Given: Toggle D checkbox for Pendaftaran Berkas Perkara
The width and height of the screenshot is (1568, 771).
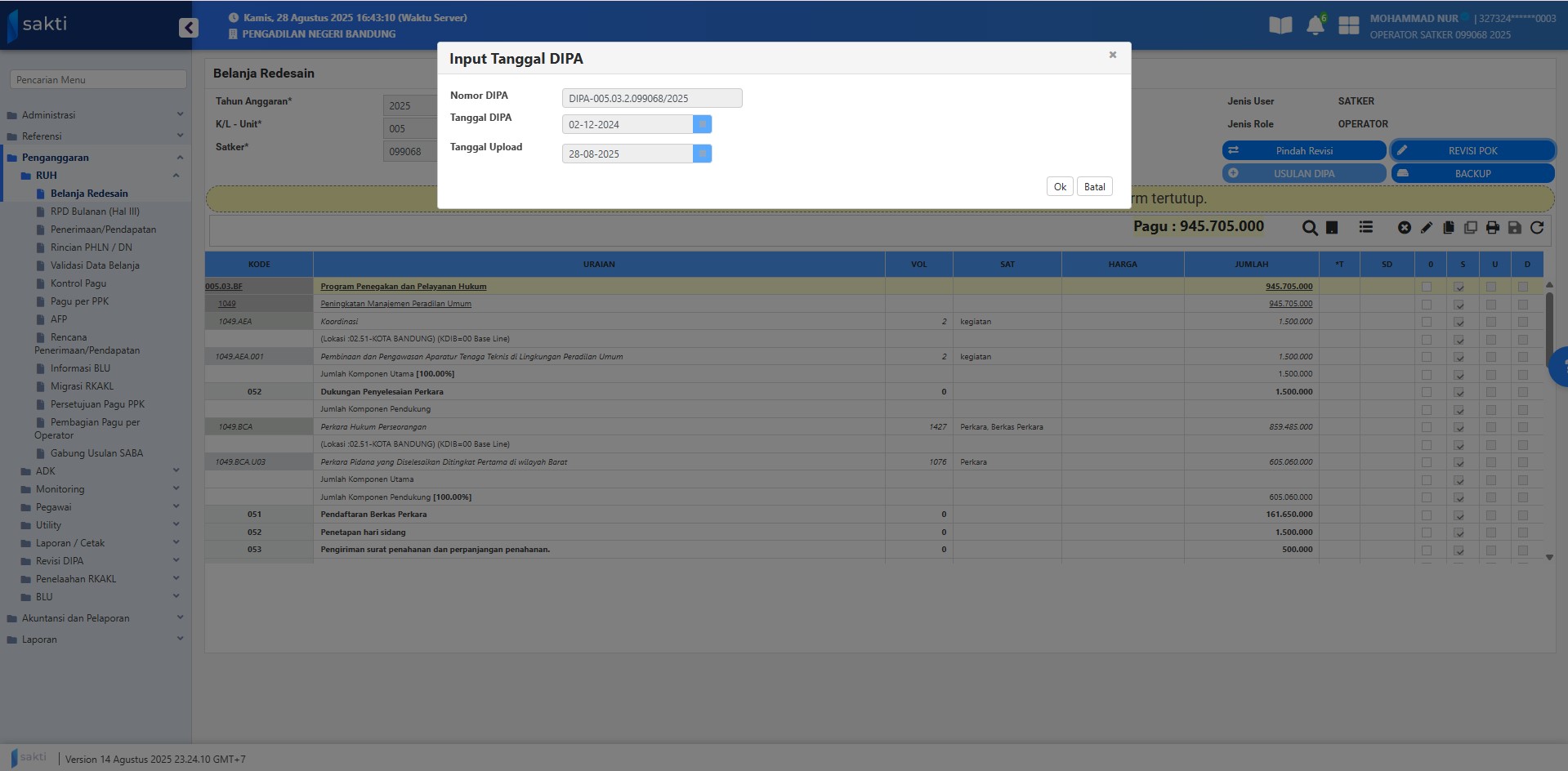Looking at the screenshot, I should [1522, 515].
